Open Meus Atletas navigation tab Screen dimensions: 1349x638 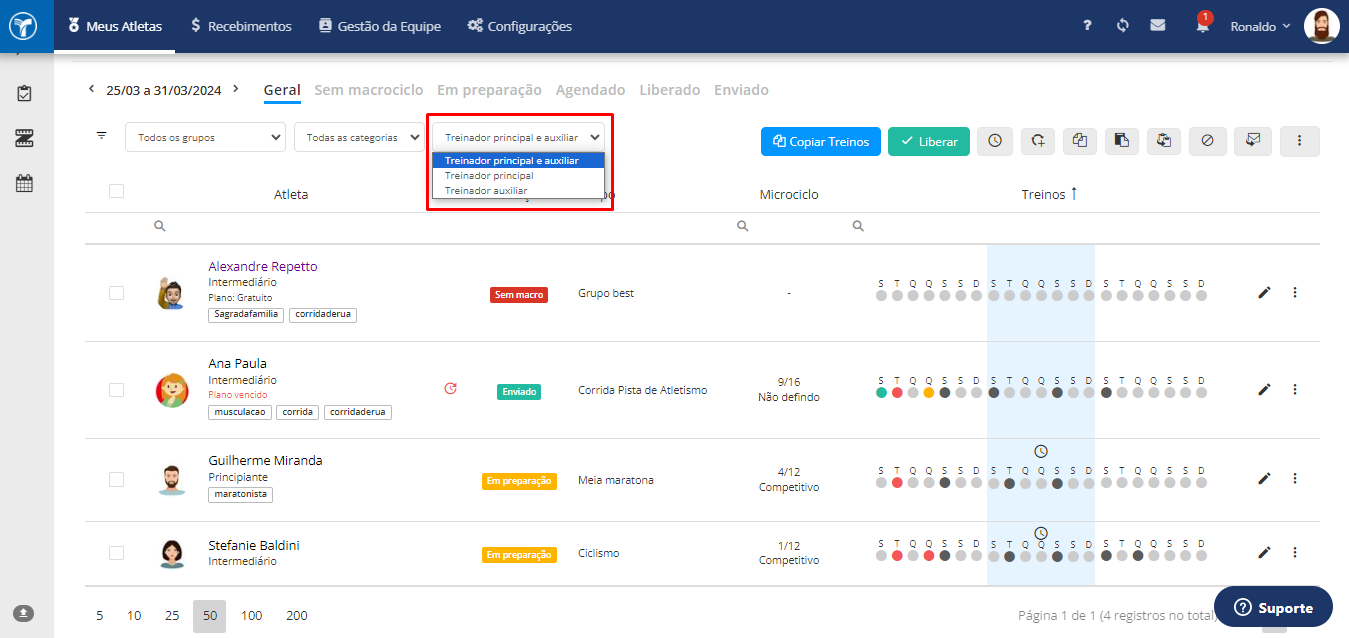tap(115, 26)
